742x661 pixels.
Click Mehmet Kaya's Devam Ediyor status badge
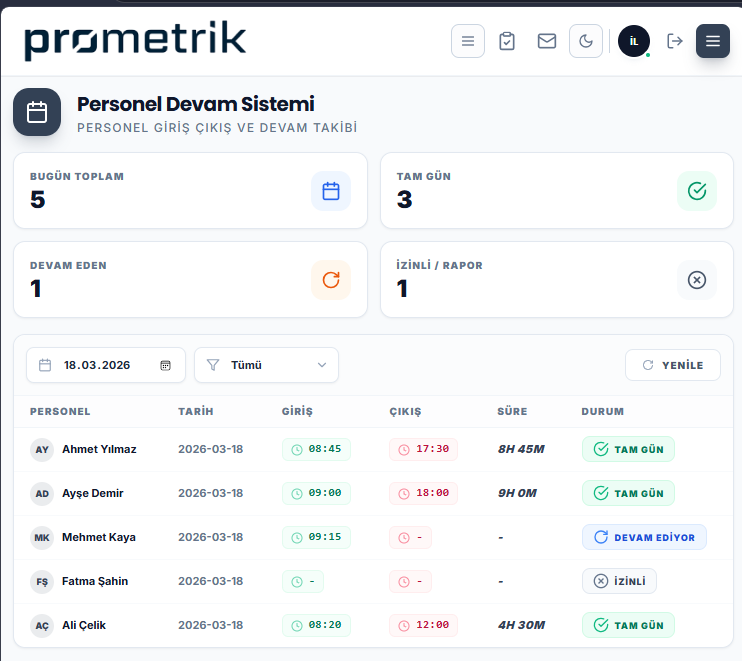644,538
